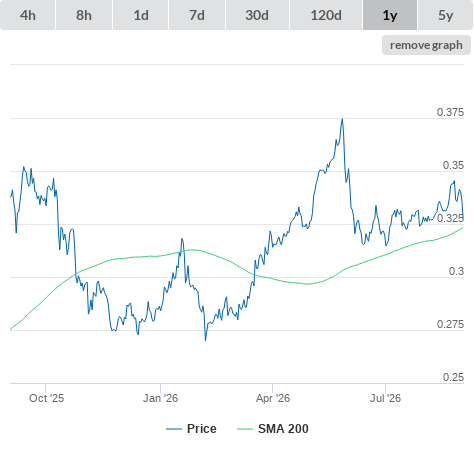Show the 1d chart range
The width and height of the screenshot is (474, 455).
[141, 15]
